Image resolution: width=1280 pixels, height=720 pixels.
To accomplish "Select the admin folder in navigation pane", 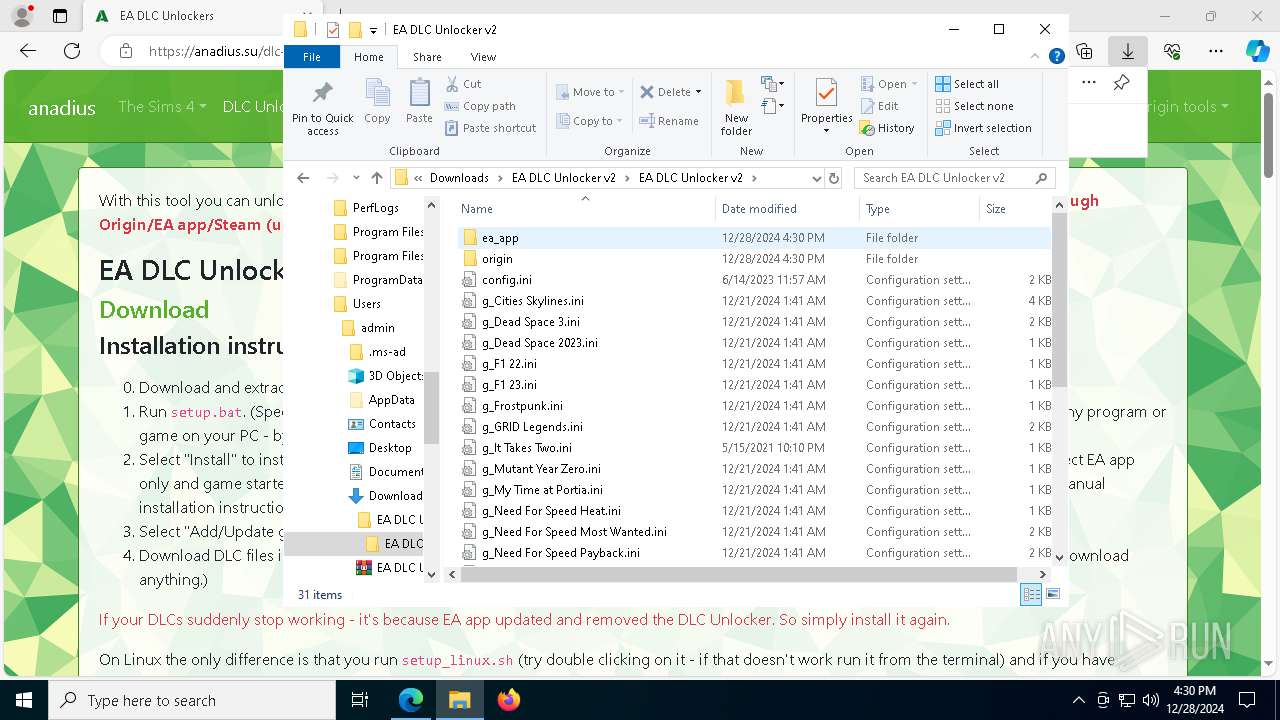I will 377,328.
